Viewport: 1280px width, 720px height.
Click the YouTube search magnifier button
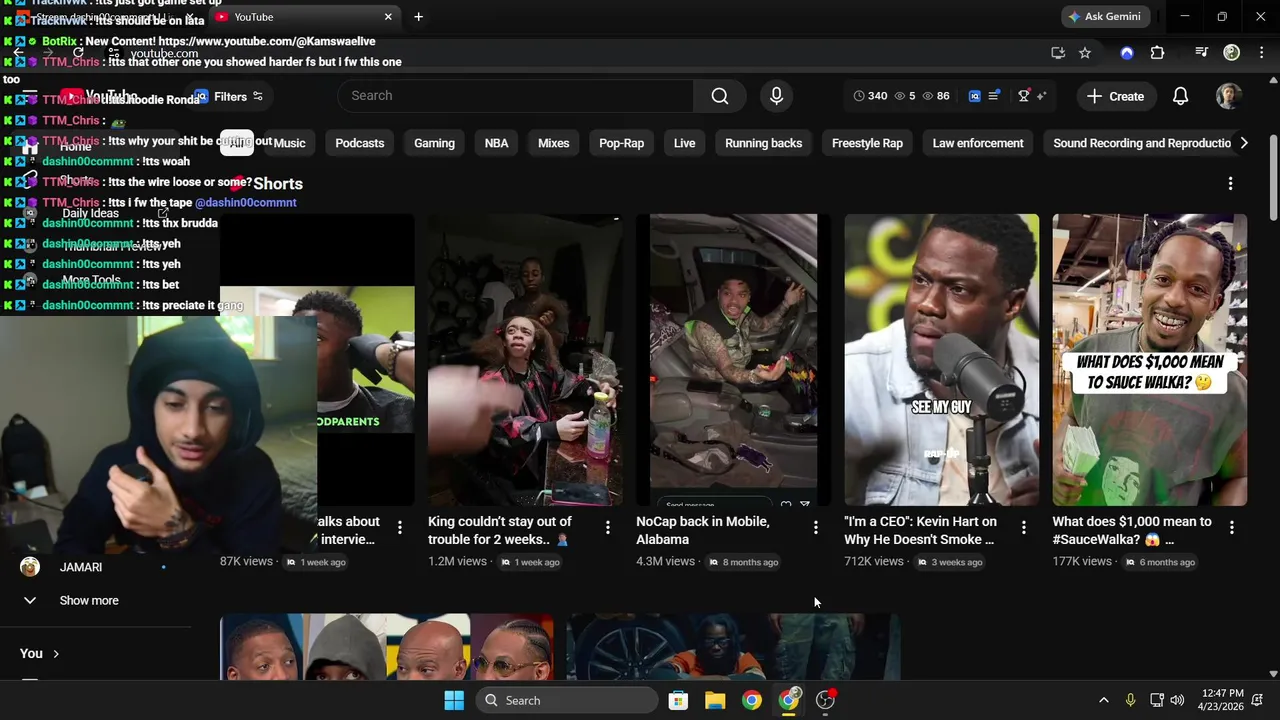click(720, 96)
